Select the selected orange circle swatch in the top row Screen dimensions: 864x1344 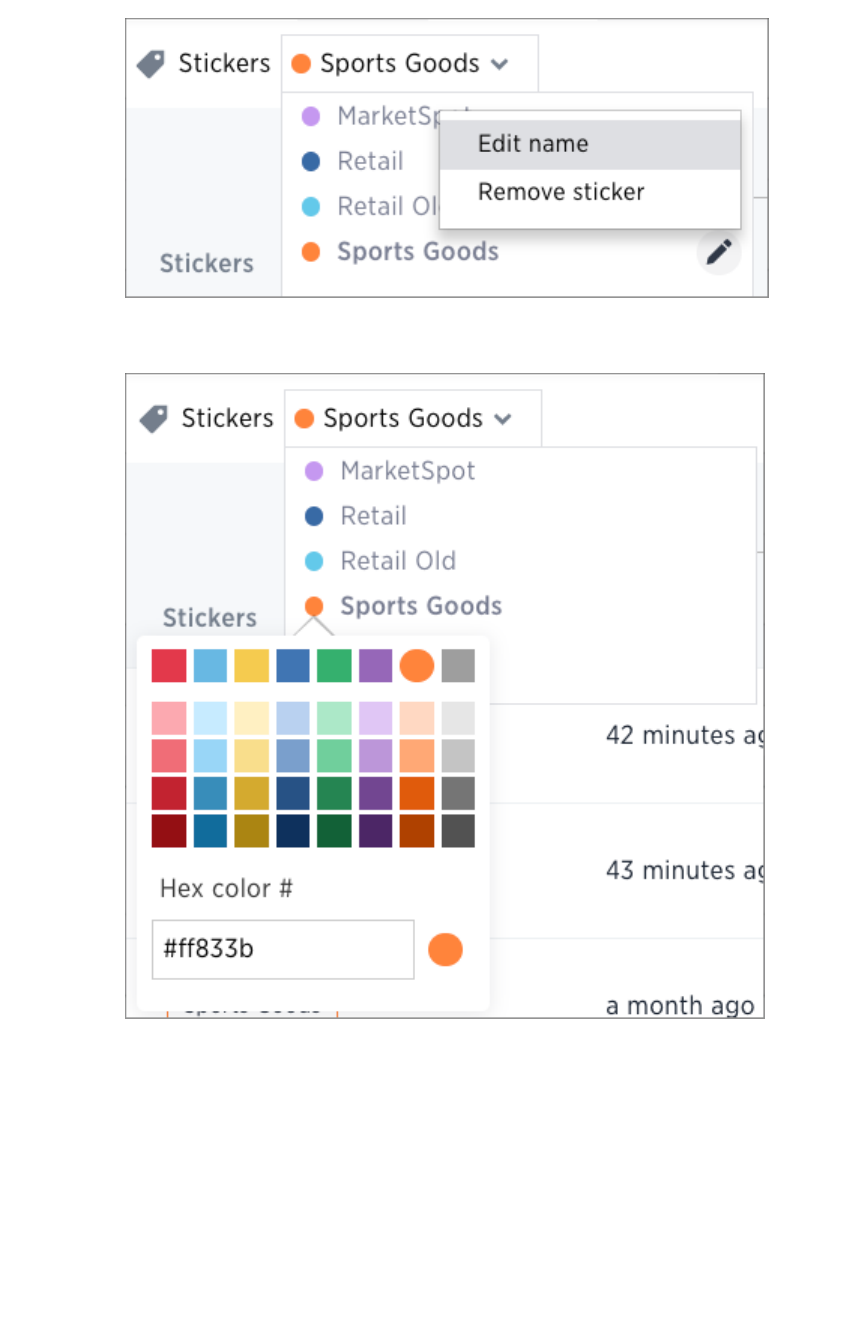(417, 666)
